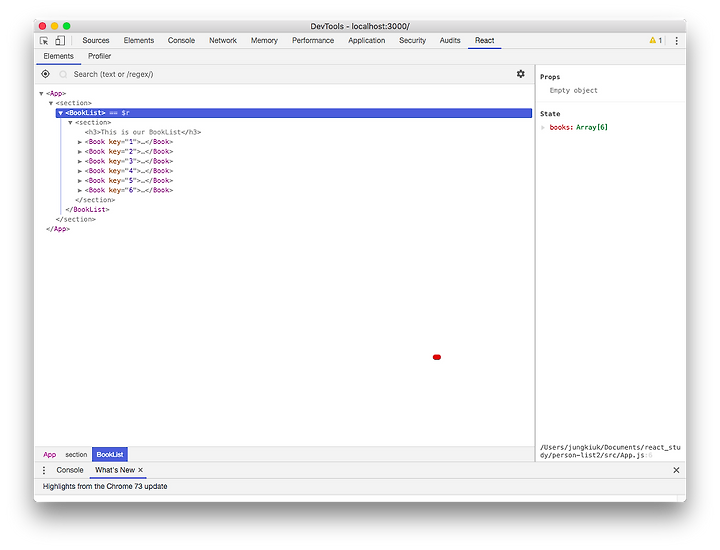Open the Performance tab

313,40
